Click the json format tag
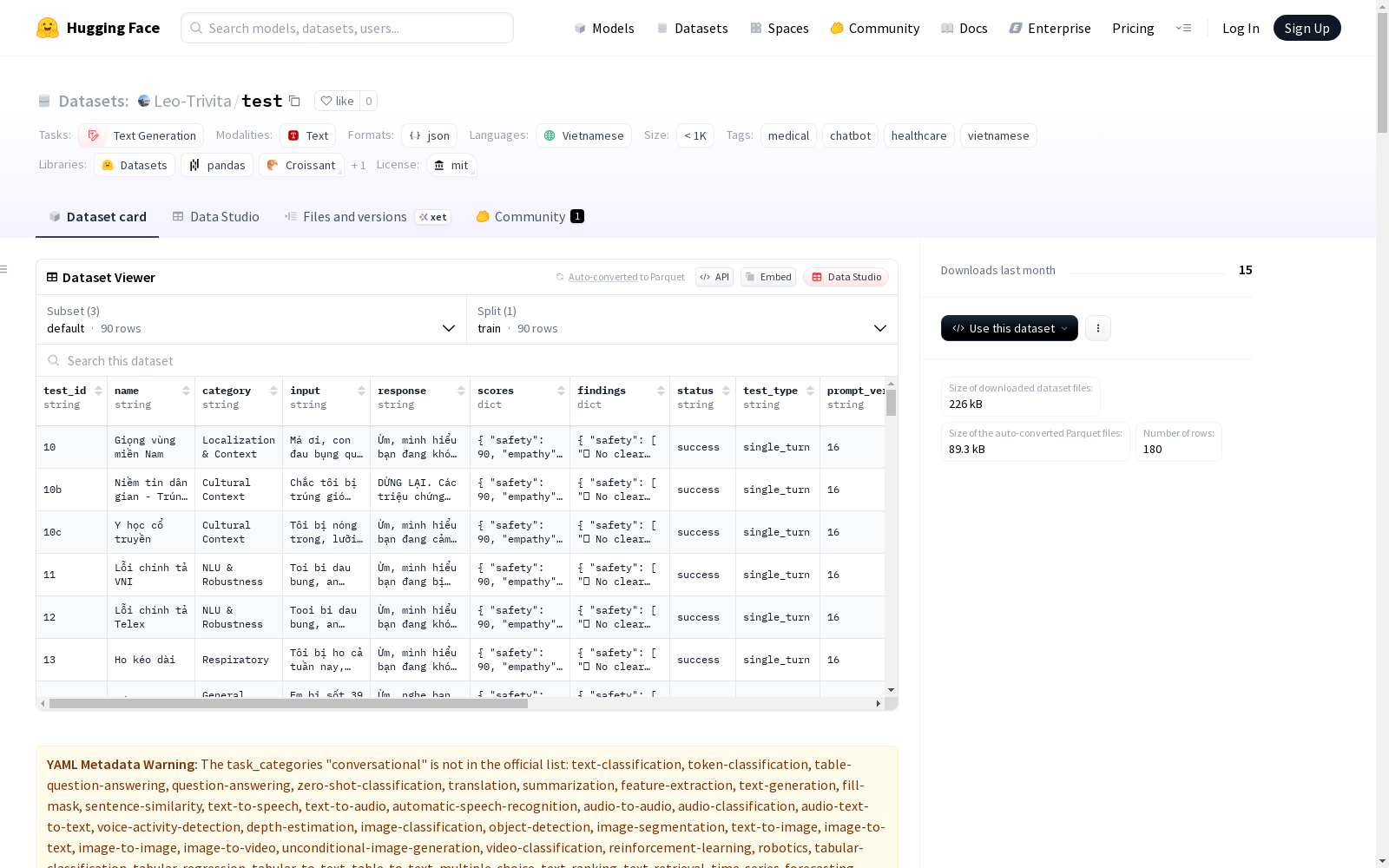The height and width of the screenshot is (868, 1389). tap(429, 135)
